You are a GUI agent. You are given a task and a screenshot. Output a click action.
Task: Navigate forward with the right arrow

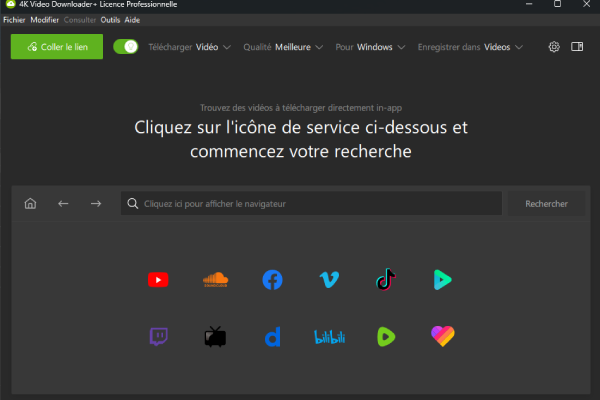coord(96,204)
